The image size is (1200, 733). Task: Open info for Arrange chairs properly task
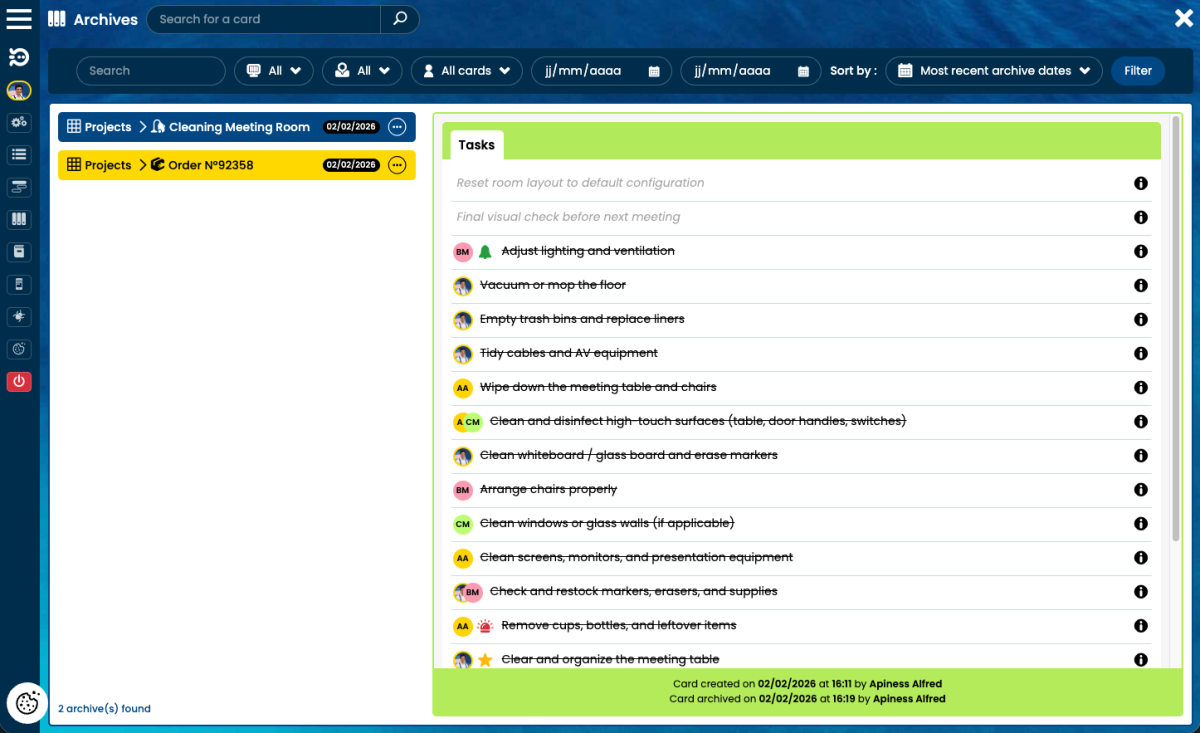pos(1140,490)
